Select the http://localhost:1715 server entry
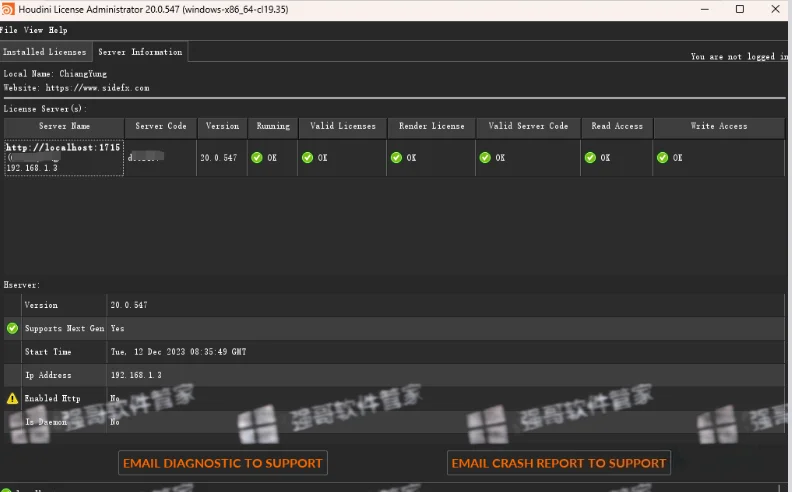 point(64,158)
